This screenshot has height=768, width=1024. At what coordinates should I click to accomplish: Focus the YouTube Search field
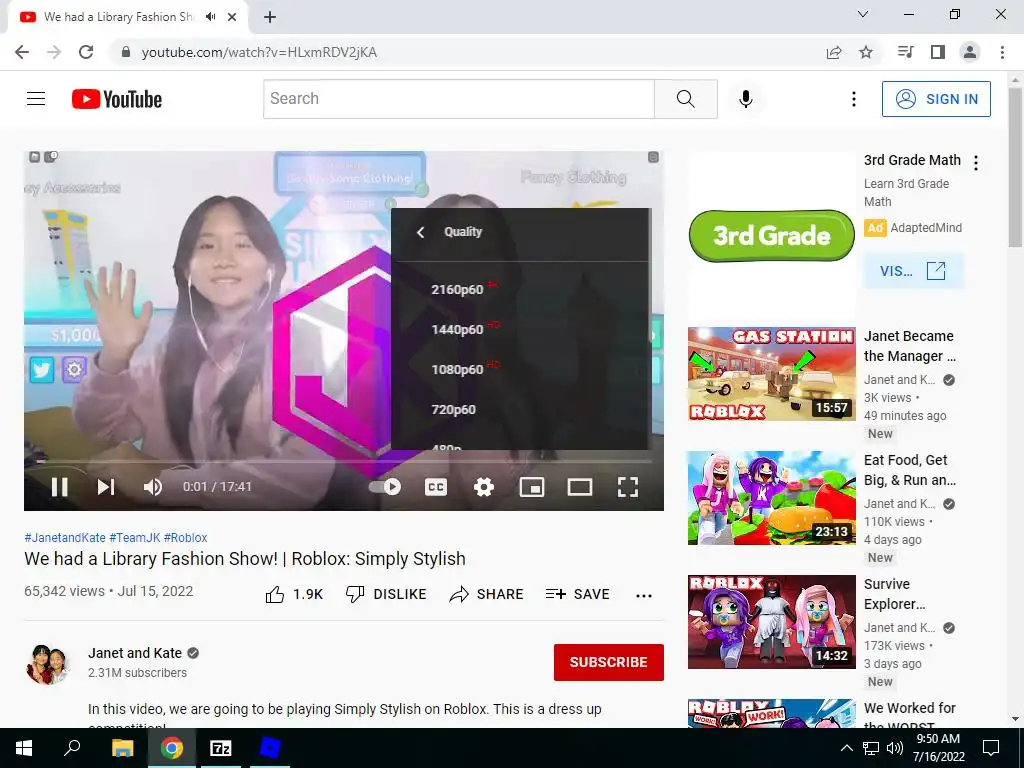tap(458, 99)
